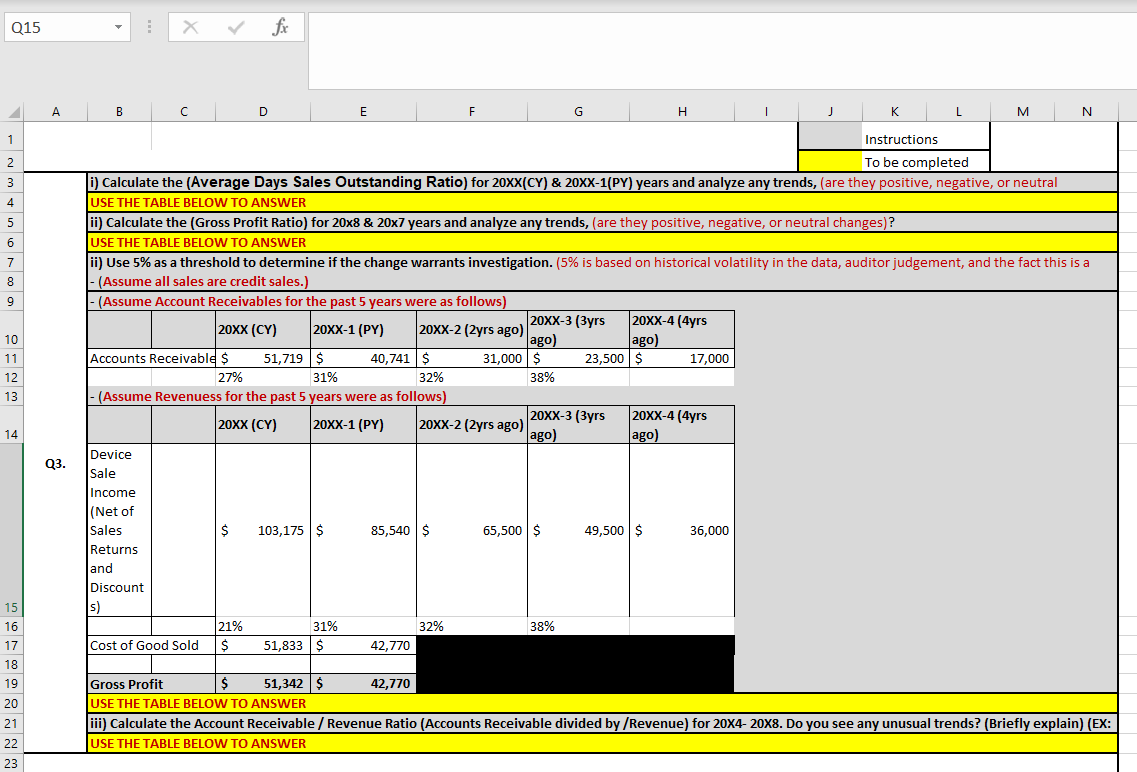
Task: Click the formula bar drag handle dots
Action: [x=149, y=28]
